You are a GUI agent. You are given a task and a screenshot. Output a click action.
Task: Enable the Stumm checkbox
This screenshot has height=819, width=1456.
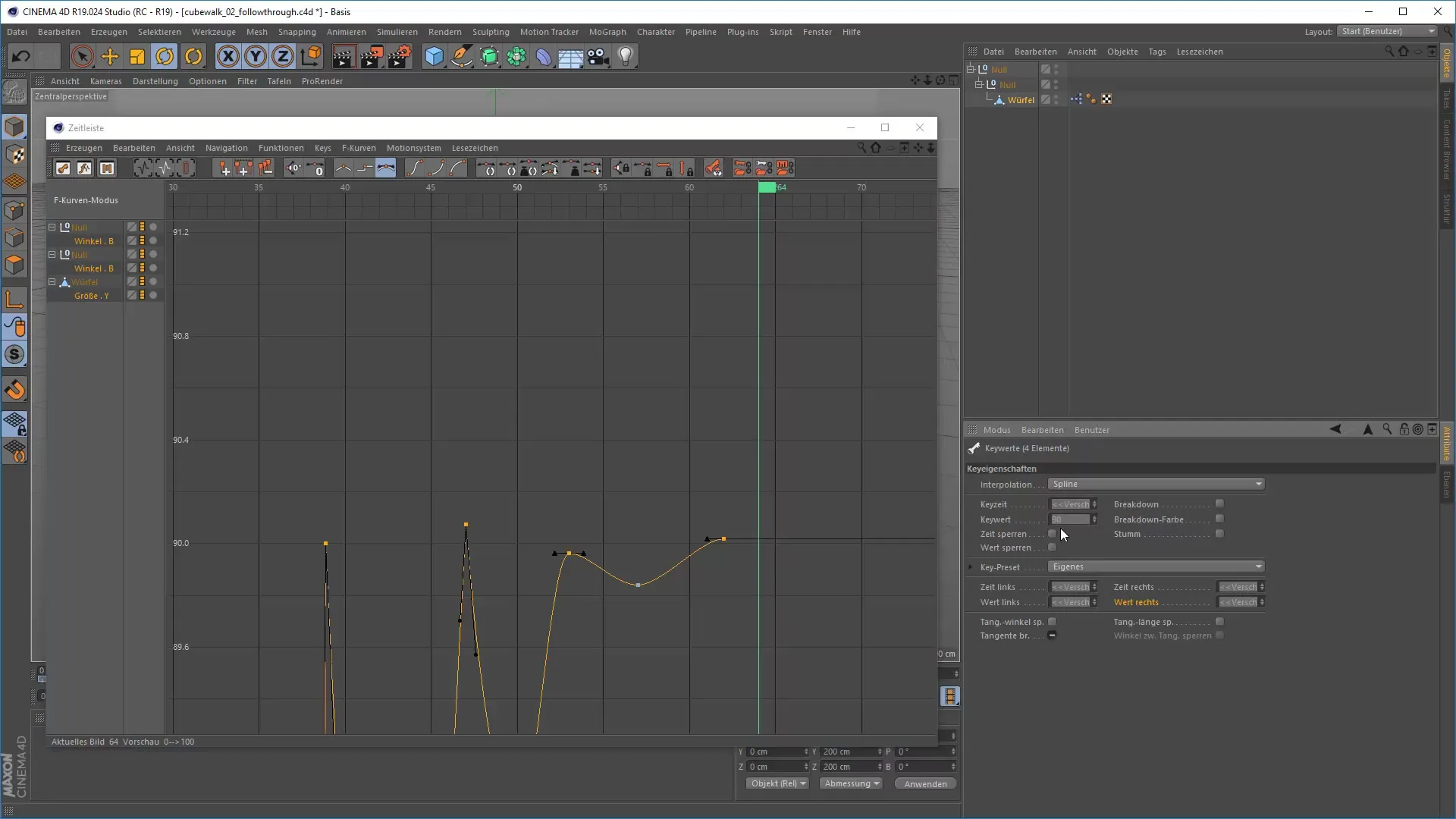point(1219,534)
